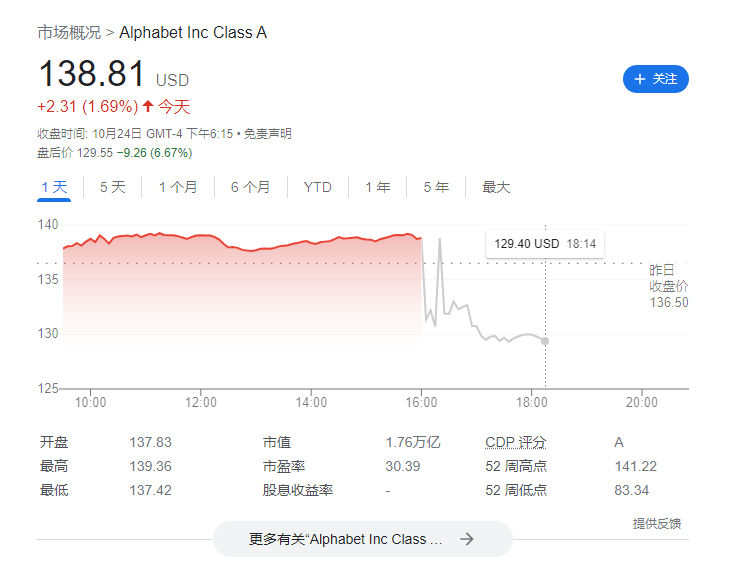Select the 6 个月 range tab

point(250,187)
